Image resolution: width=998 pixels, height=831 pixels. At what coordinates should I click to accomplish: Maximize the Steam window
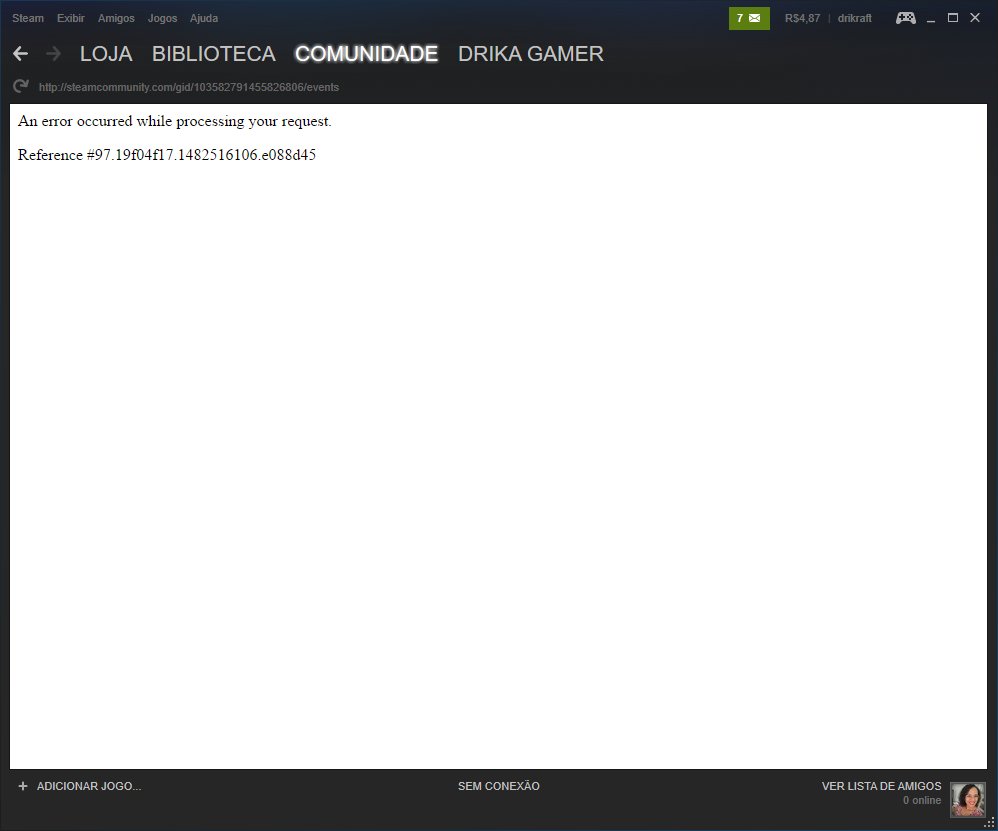click(x=953, y=18)
